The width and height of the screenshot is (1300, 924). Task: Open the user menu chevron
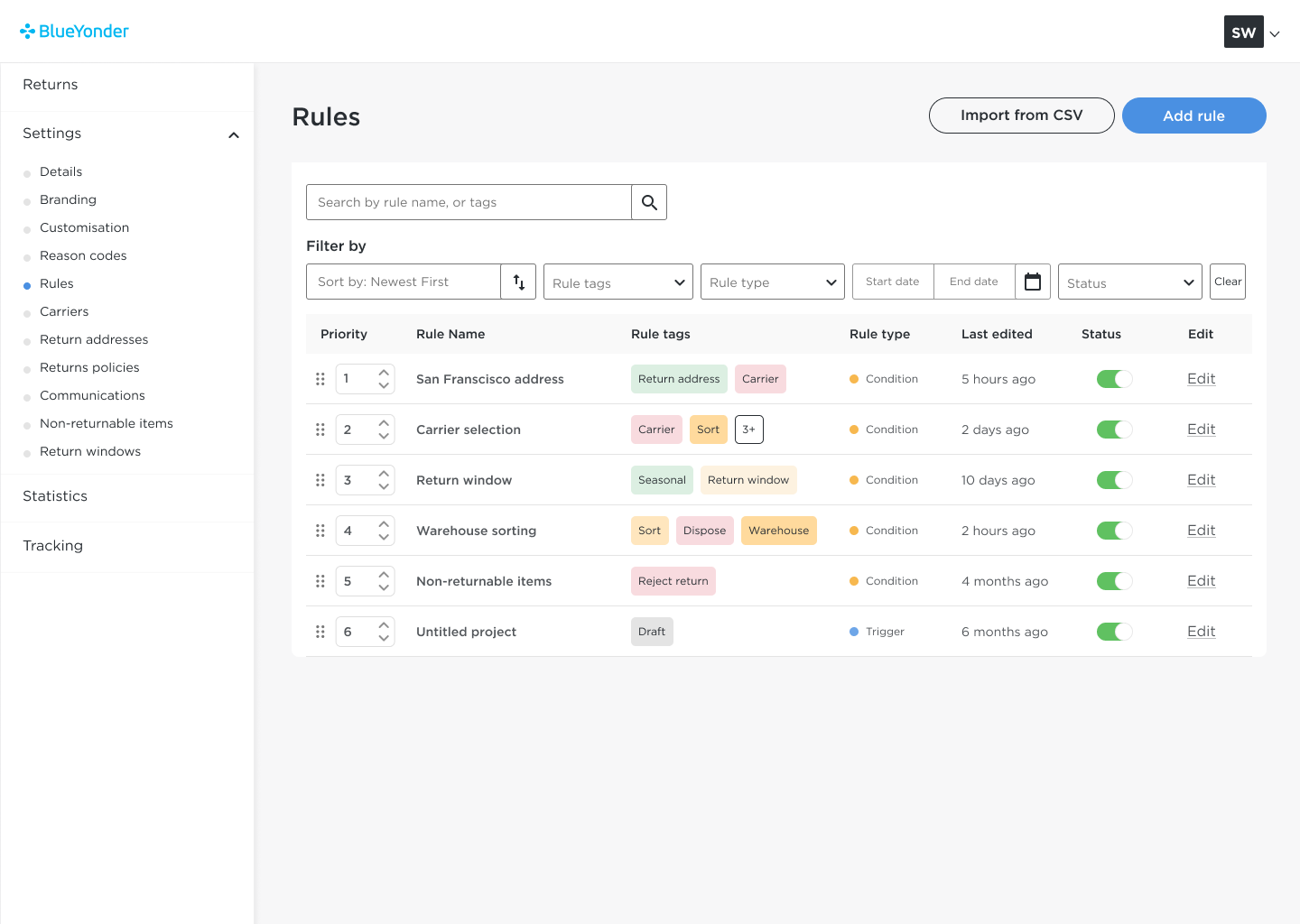1275,34
